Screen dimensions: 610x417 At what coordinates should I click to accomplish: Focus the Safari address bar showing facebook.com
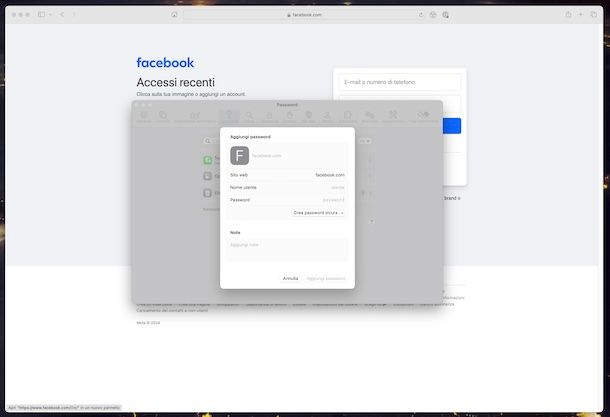[304, 15]
